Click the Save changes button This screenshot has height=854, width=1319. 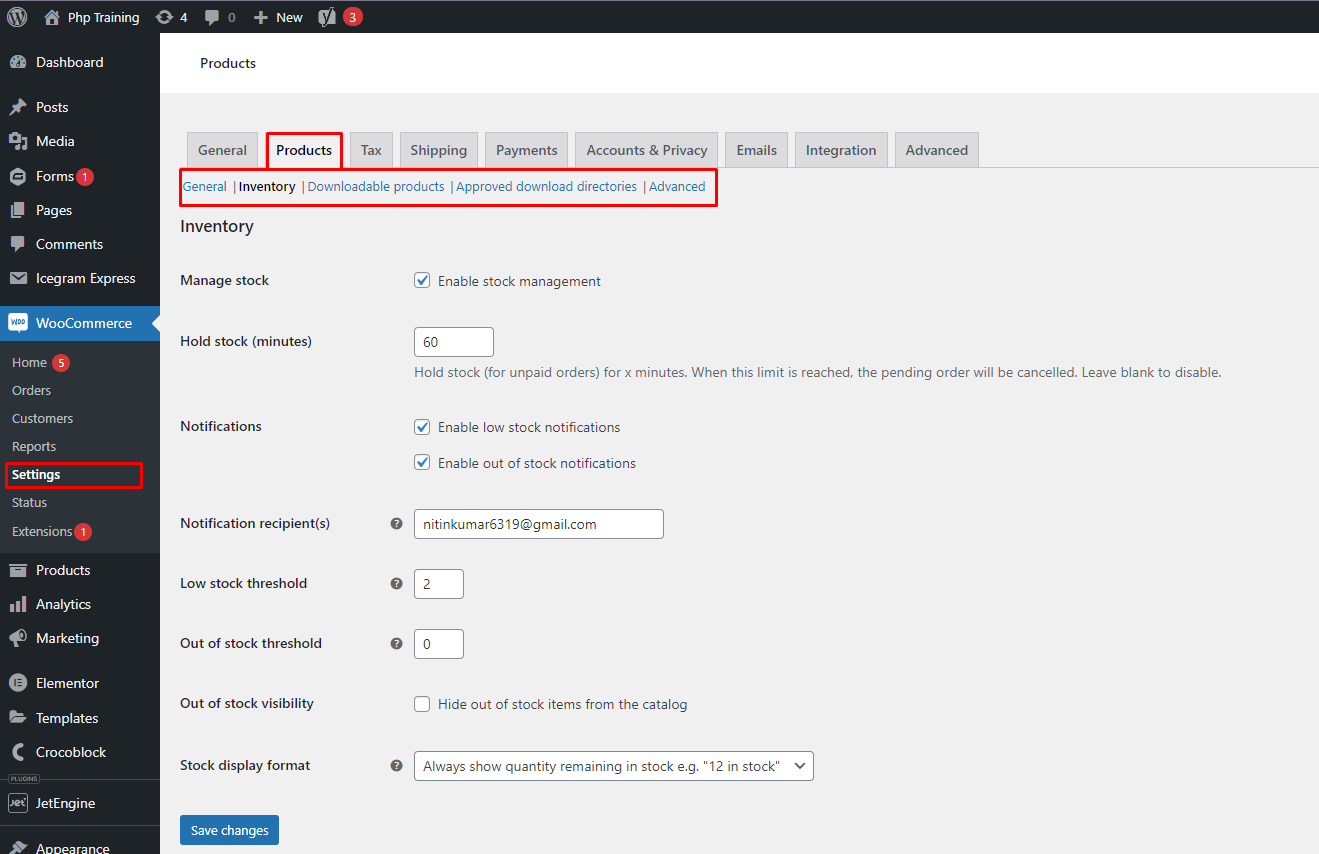point(229,830)
